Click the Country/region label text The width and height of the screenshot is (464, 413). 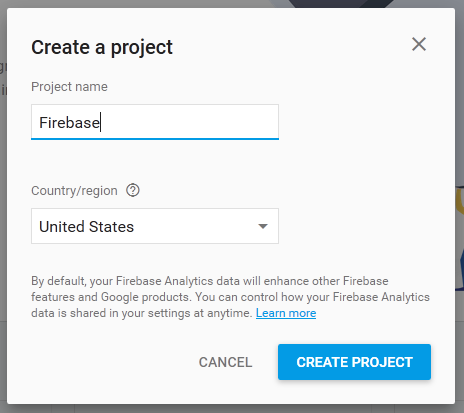coord(74,191)
